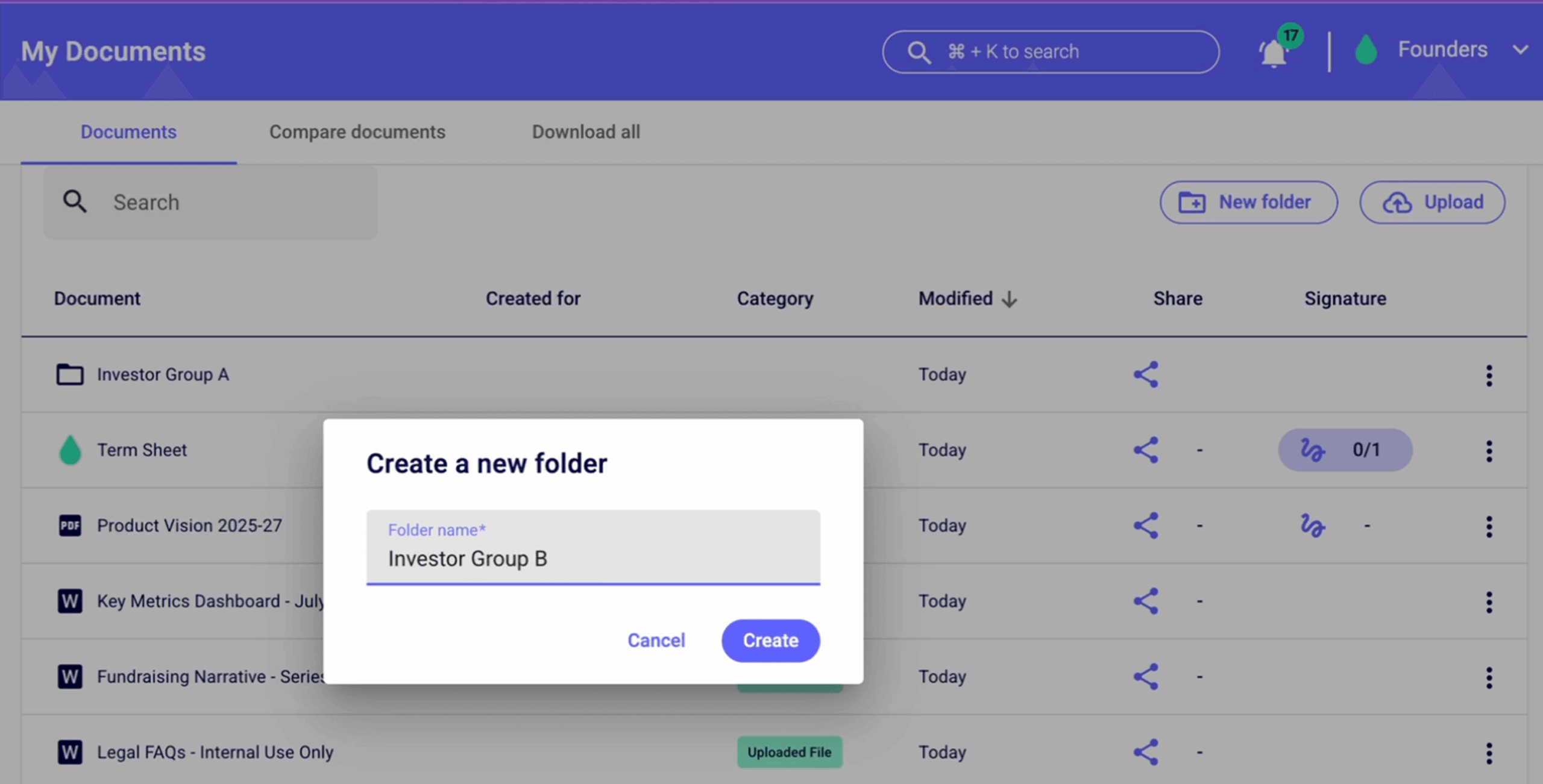
Task: Click the Investor Group A folder icon
Action: coord(70,375)
